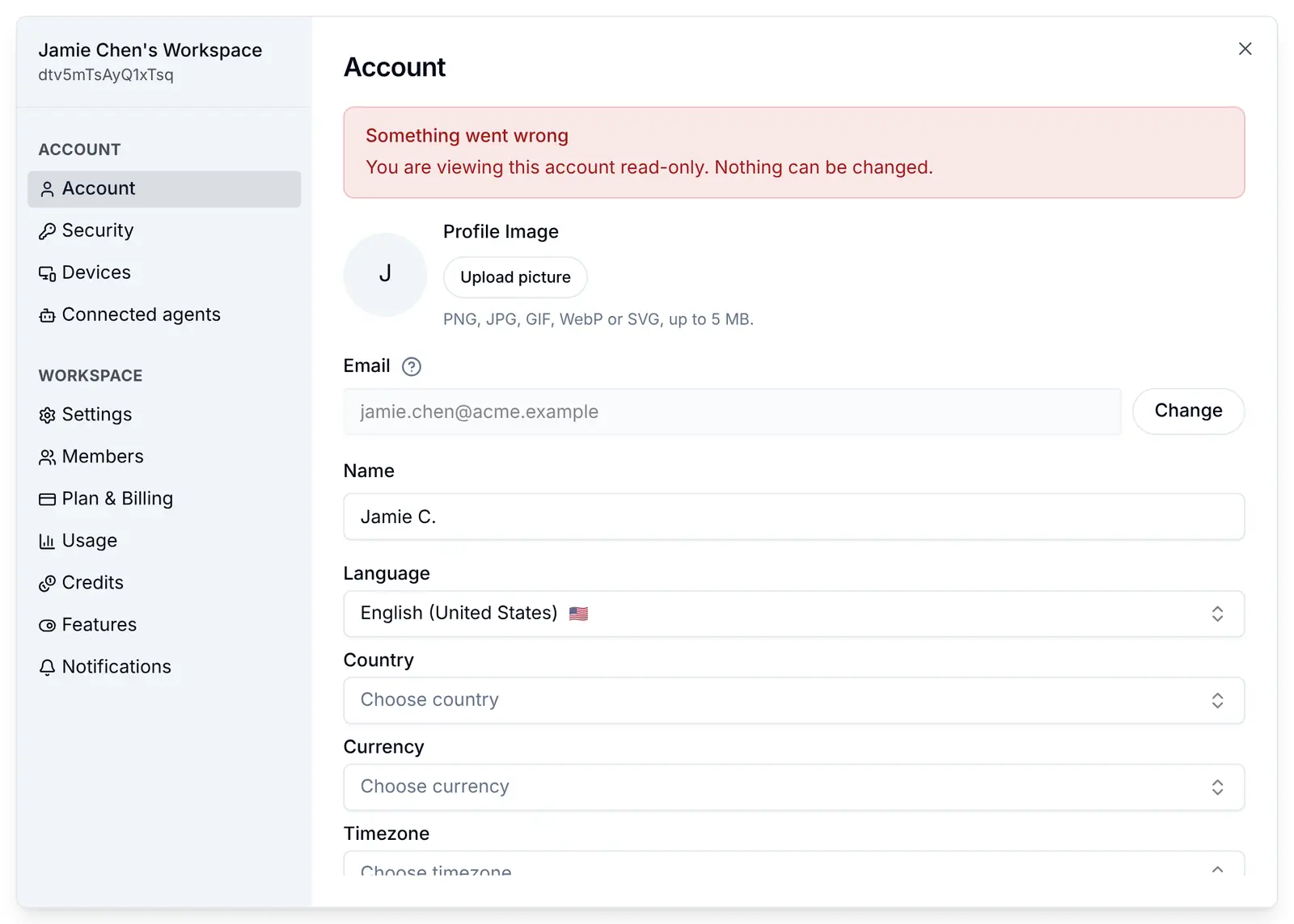Select the Members menu item
Image resolution: width=1294 pixels, height=924 pixels.
[164, 458]
